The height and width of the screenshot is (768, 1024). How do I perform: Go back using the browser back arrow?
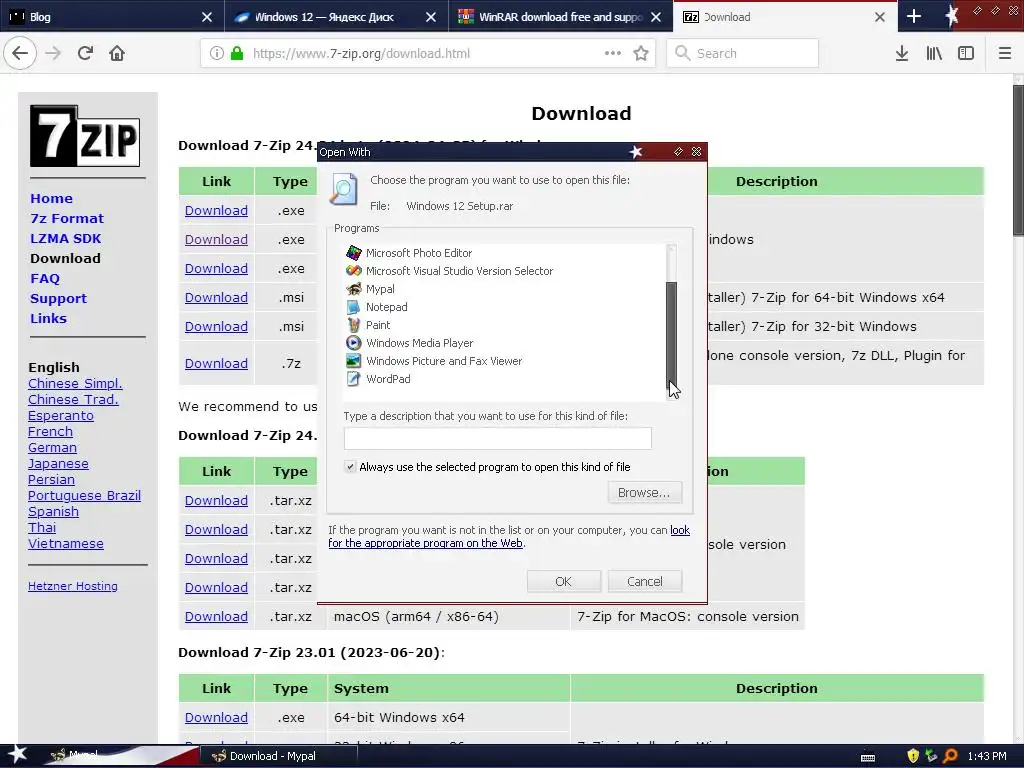tap(20, 53)
